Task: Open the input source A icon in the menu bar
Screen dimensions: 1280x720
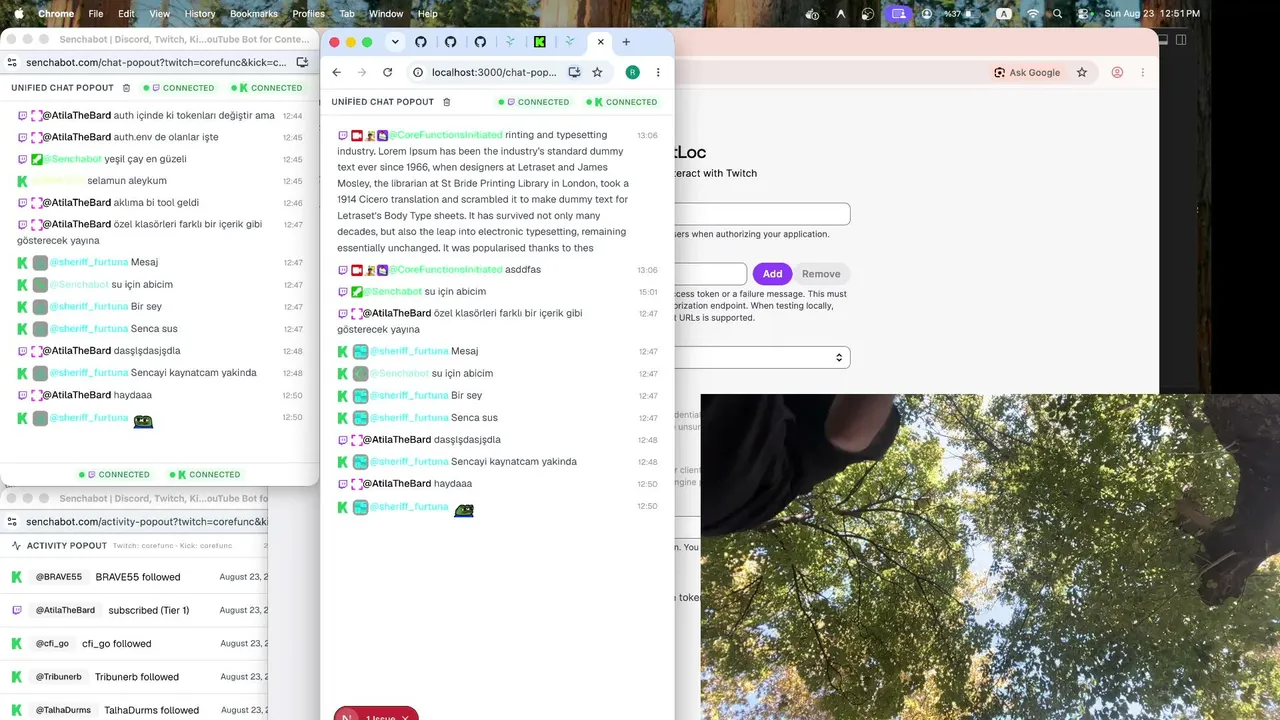Action: click(x=1004, y=14)
